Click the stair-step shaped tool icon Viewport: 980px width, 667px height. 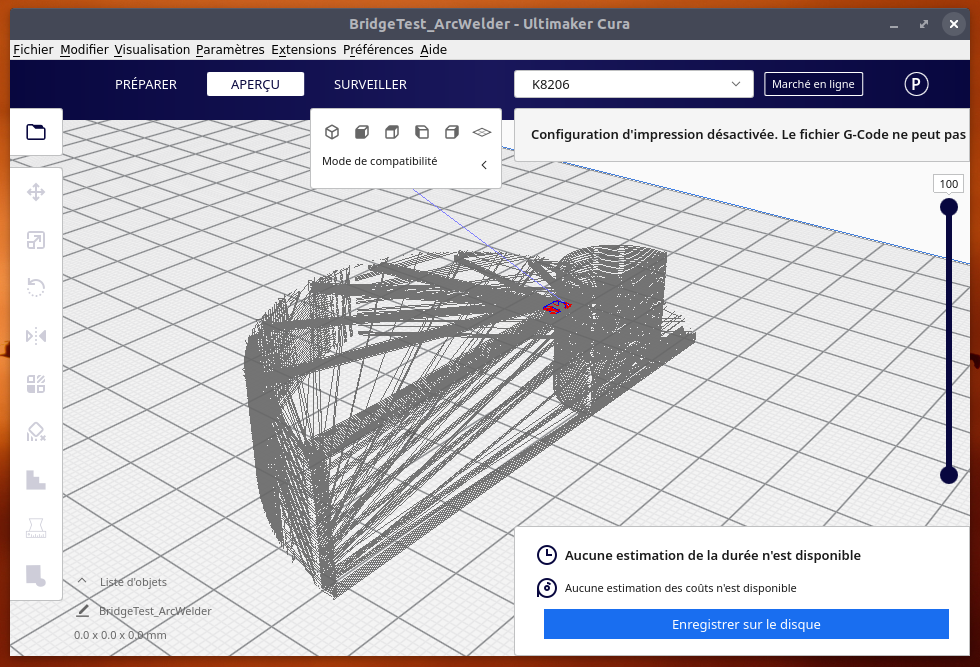pyautogui.click(x=36, y=480)
